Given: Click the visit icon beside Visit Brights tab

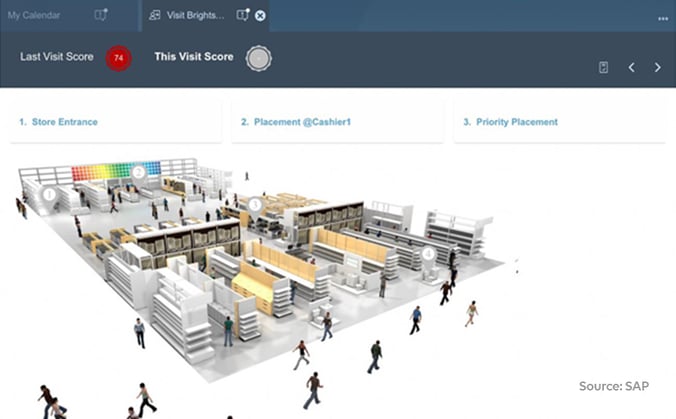Looking at the screenshot, I should tap(154, 15).
